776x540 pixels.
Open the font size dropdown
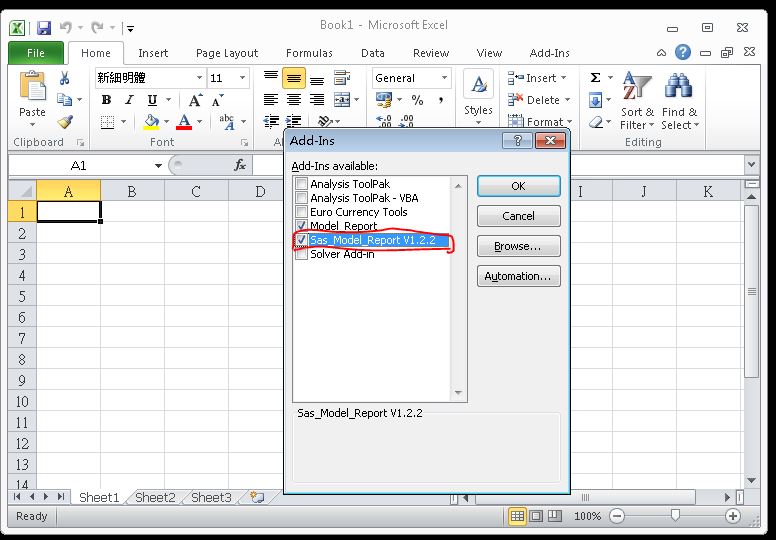click(242, 78)
